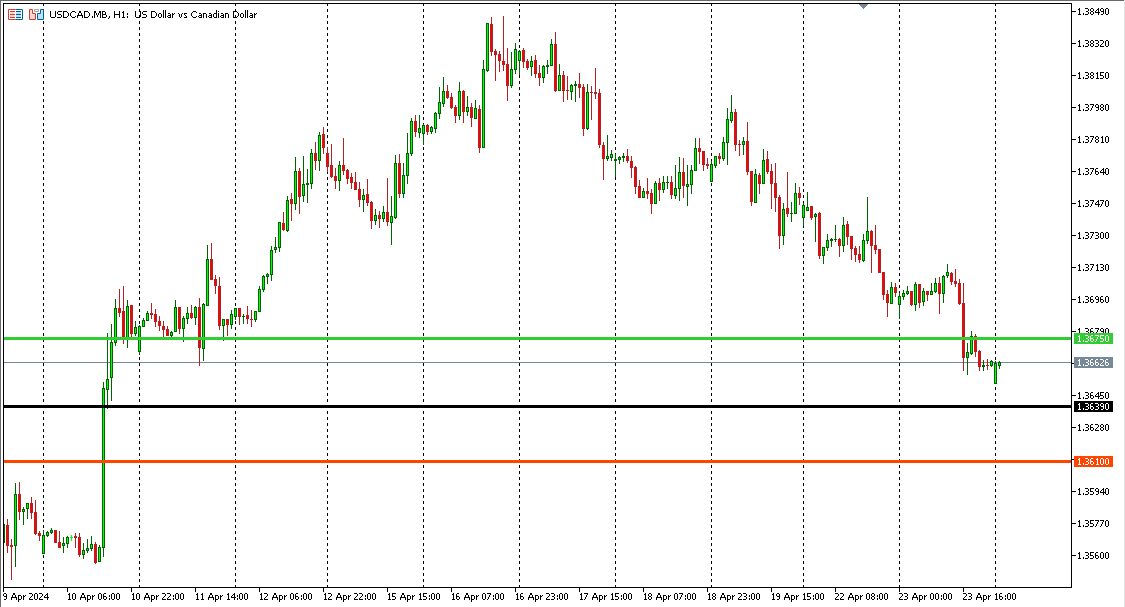Image resolution: width=1125 pixels, height=607 pixels.
Task: Click the 18 Apr 23:00 time label
Action: click(x=733, y=596)
